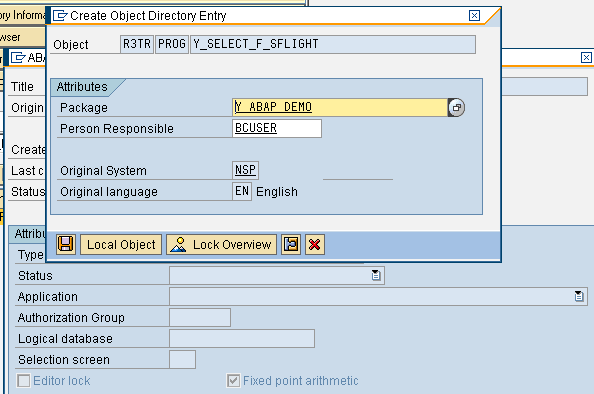Click the PROG object type field

[172, 44]
